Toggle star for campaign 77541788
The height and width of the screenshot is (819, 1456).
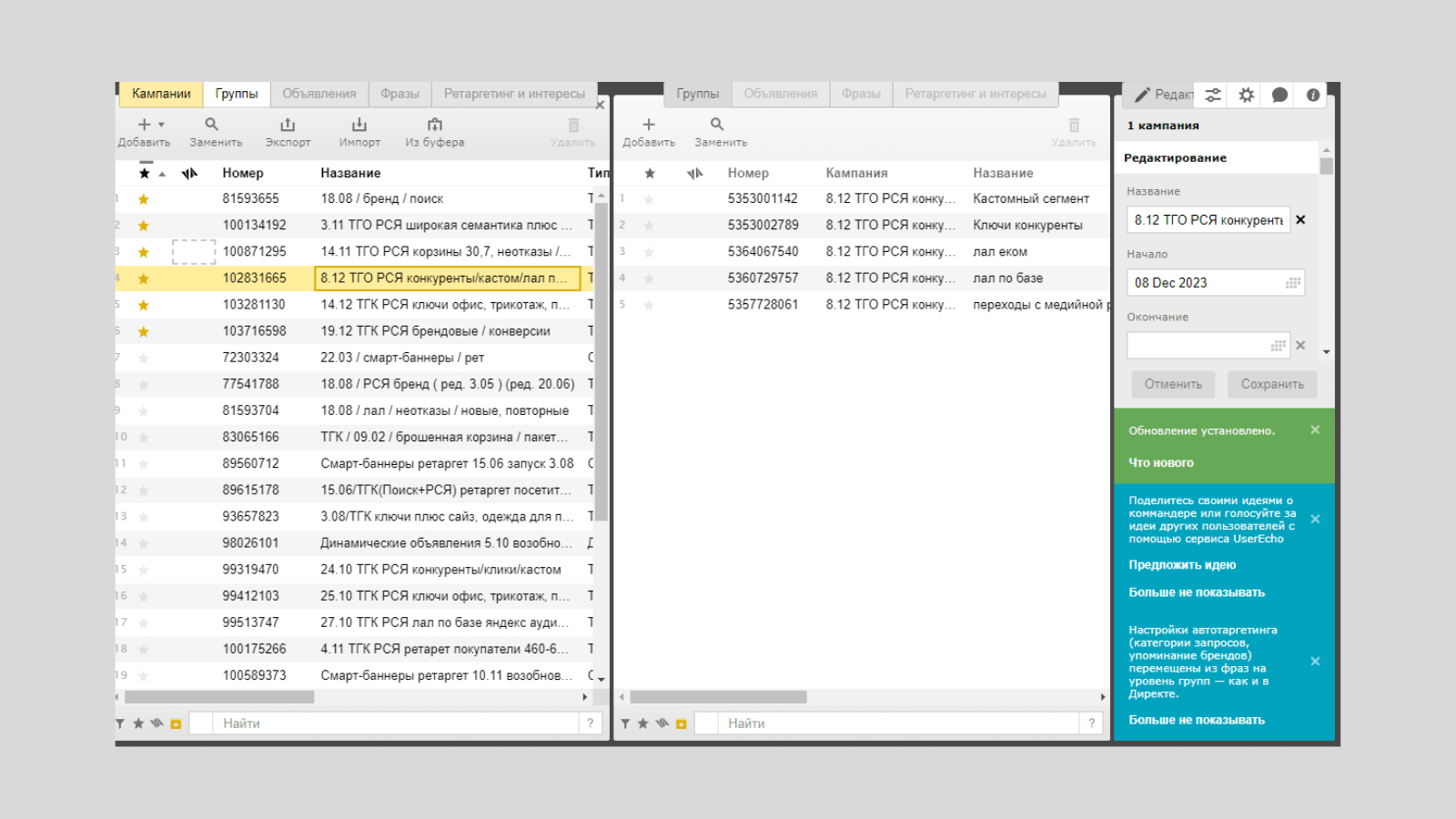tap(144, 384)
